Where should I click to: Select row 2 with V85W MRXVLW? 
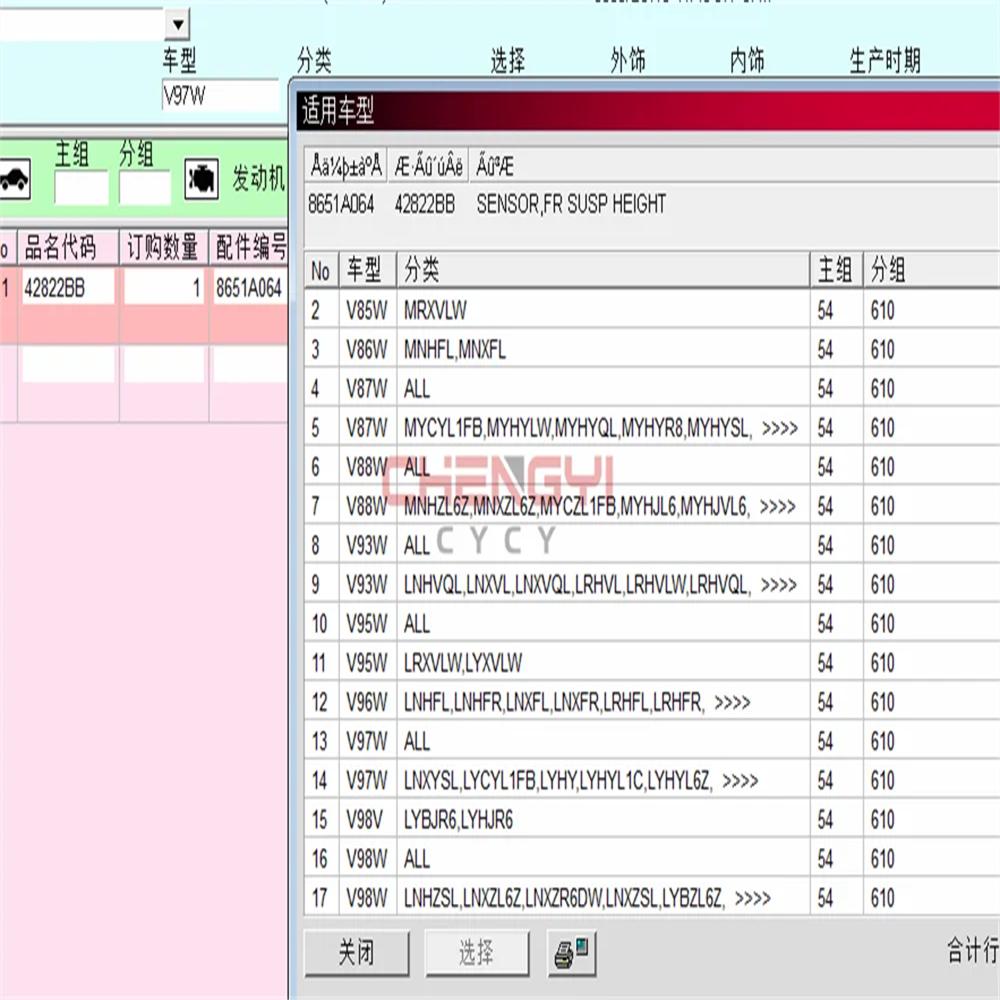[x=652, y=311]
